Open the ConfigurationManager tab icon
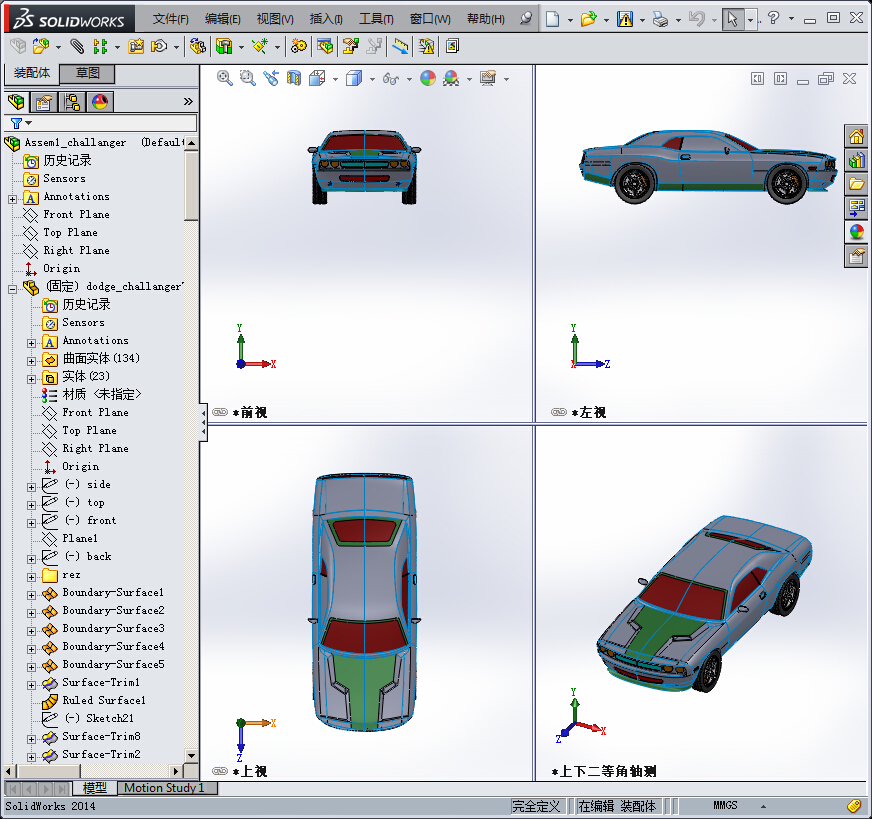 pyautogui.click(x=72, y=102)
